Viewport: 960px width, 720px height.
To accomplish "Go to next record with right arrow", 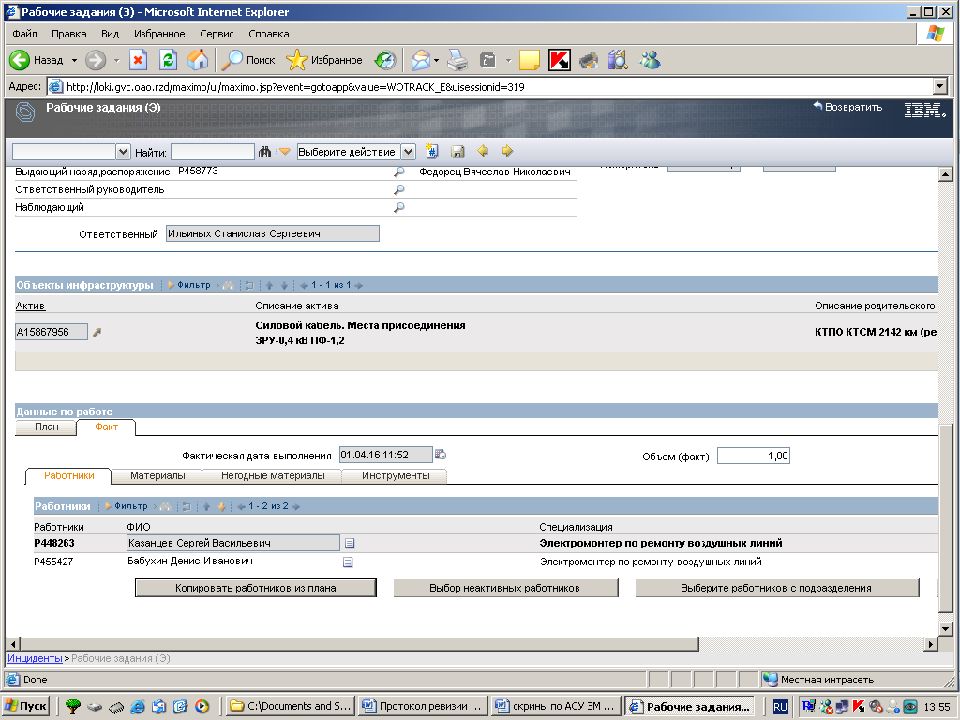I will pos(507,151).
